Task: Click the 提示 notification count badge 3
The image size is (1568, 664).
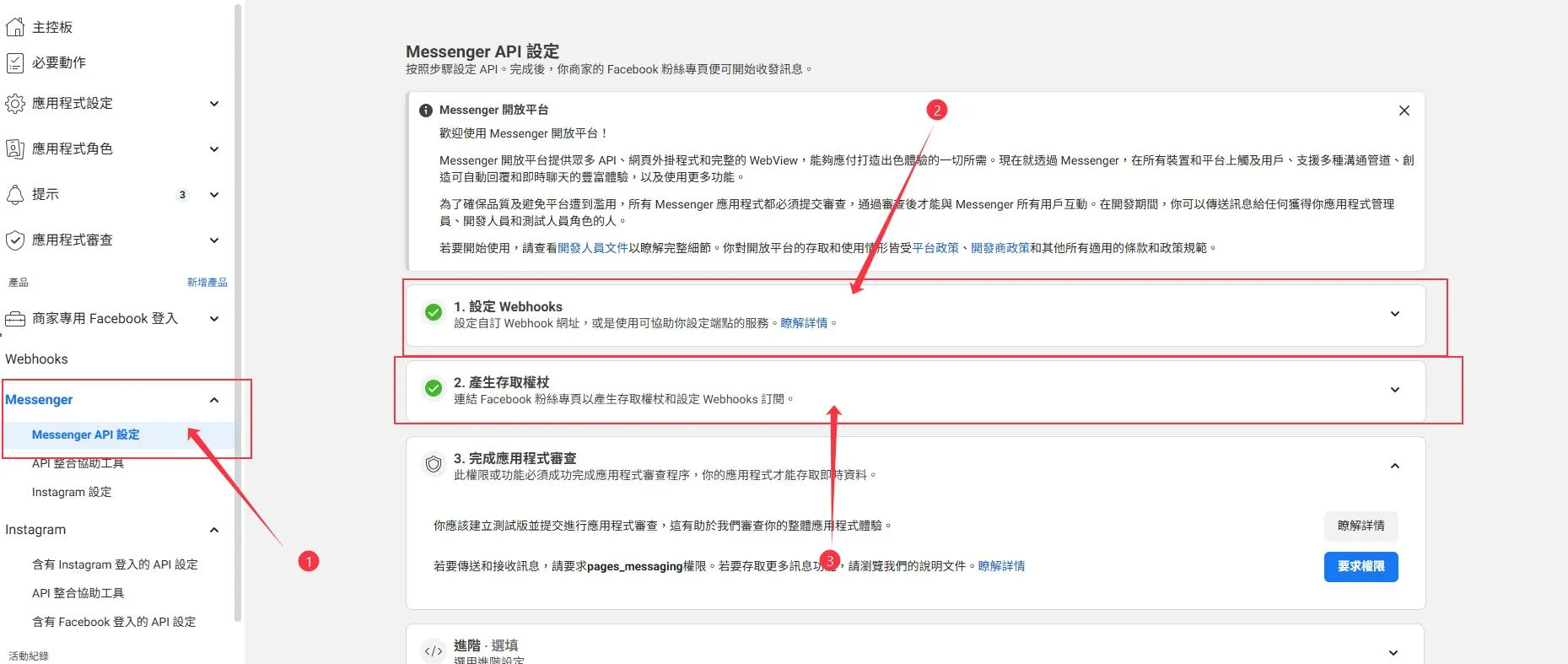Action: click(182, 195)
